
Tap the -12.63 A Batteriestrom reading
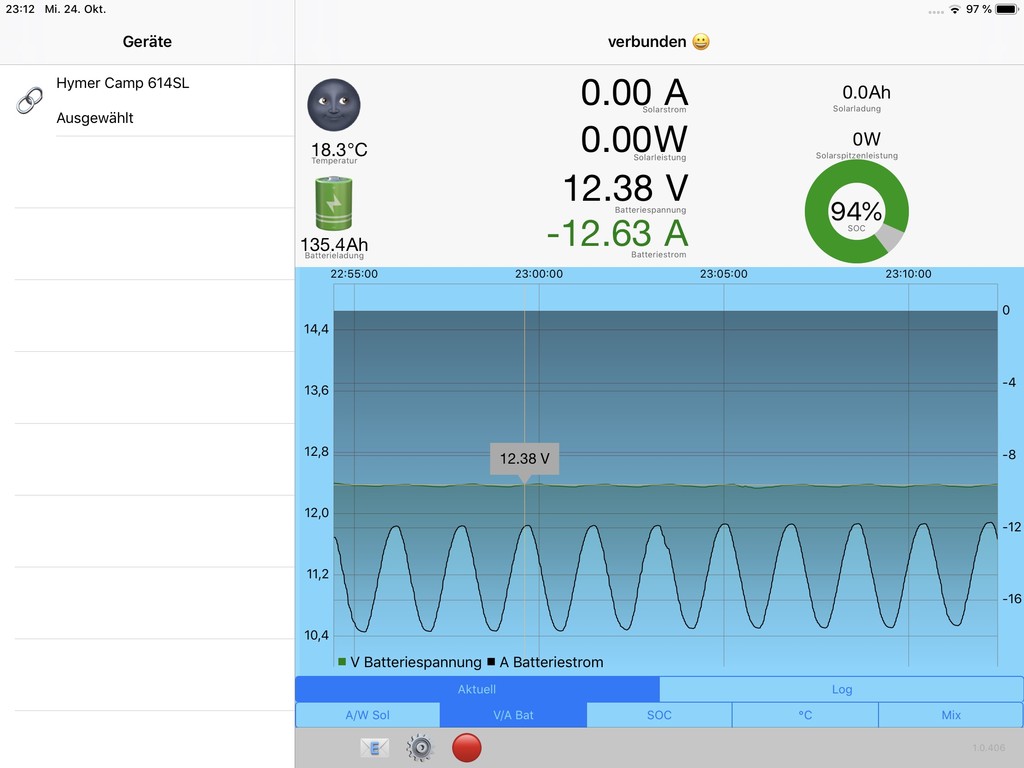click(x=617, y=234)
